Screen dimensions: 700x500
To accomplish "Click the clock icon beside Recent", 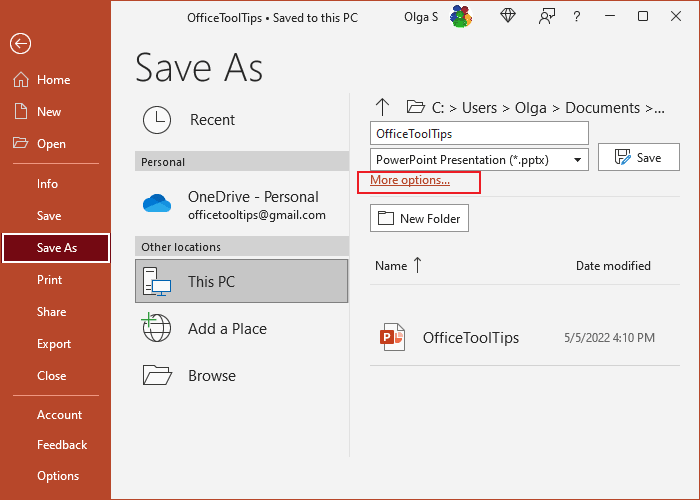I will pos(157,120).
